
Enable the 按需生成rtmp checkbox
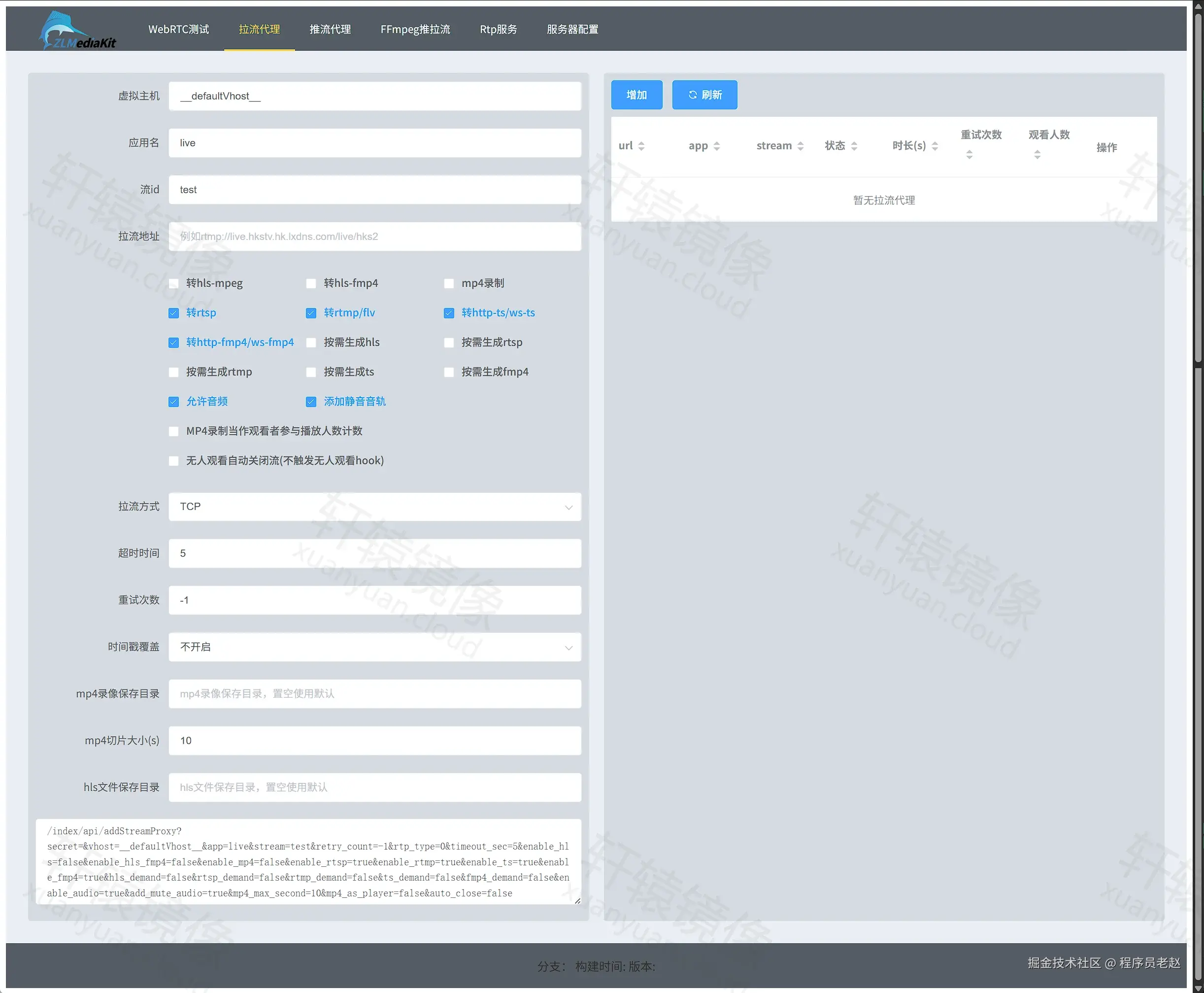tap(174, 373)
